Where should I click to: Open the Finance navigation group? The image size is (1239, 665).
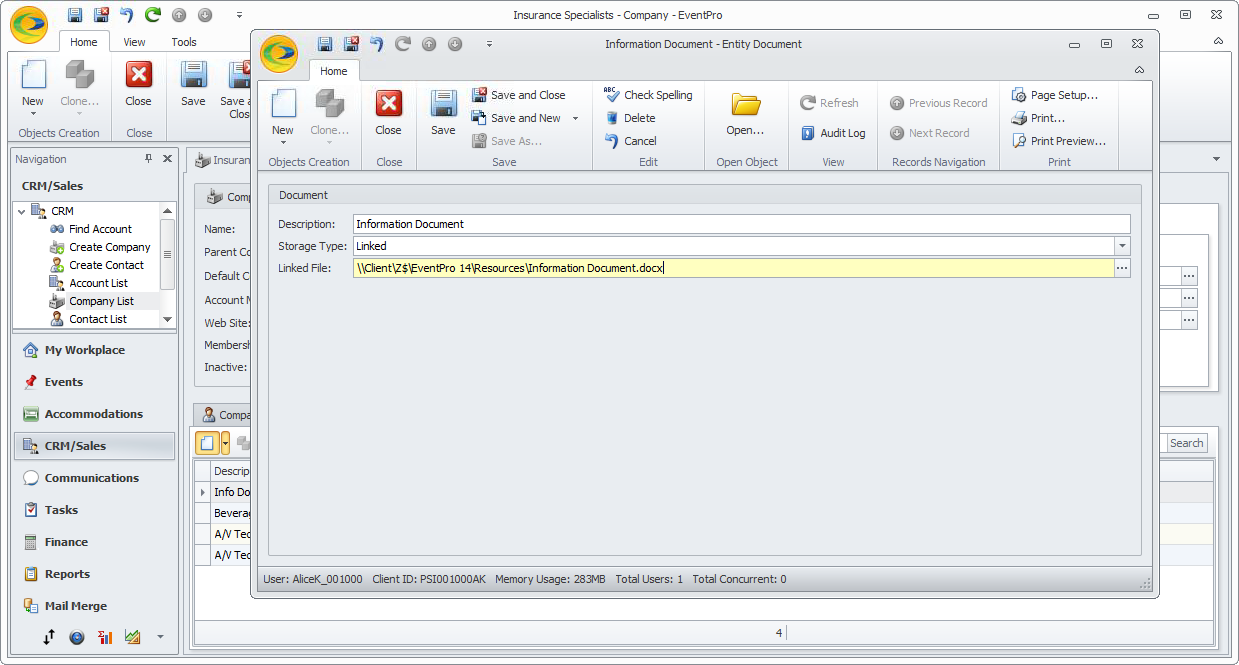pyautogui.click(x=94, y=542)
